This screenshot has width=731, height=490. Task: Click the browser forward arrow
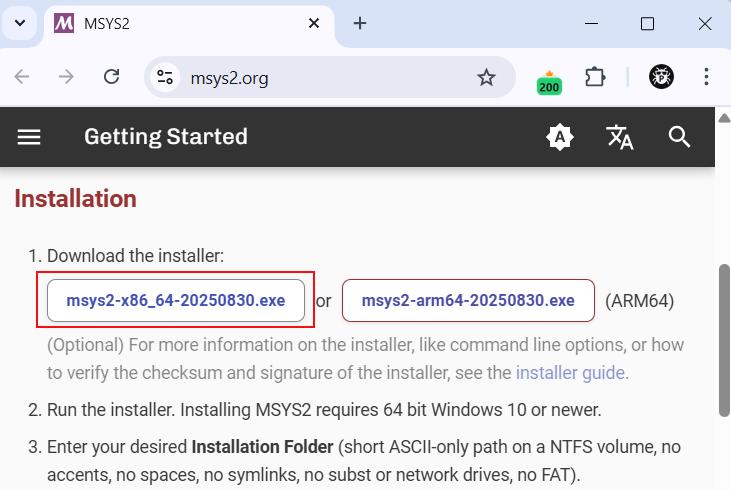(66, 76)
